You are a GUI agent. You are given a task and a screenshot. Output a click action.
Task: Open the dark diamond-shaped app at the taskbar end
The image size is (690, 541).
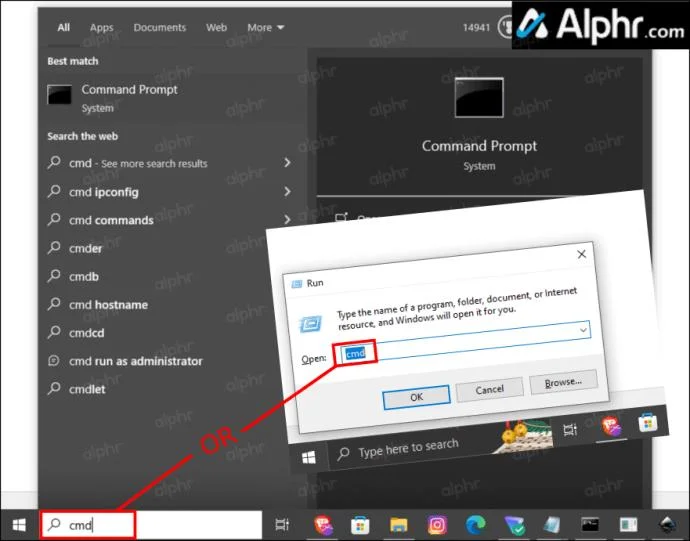[x=667, y=525]
